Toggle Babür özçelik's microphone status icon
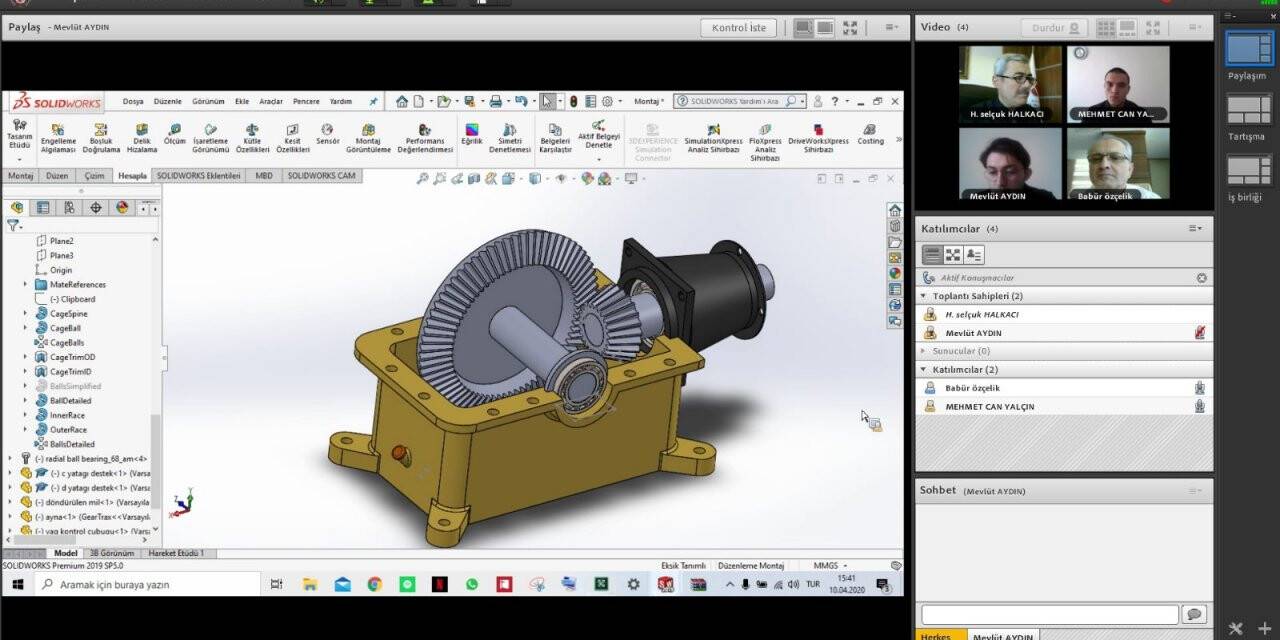 [1199, 388]
